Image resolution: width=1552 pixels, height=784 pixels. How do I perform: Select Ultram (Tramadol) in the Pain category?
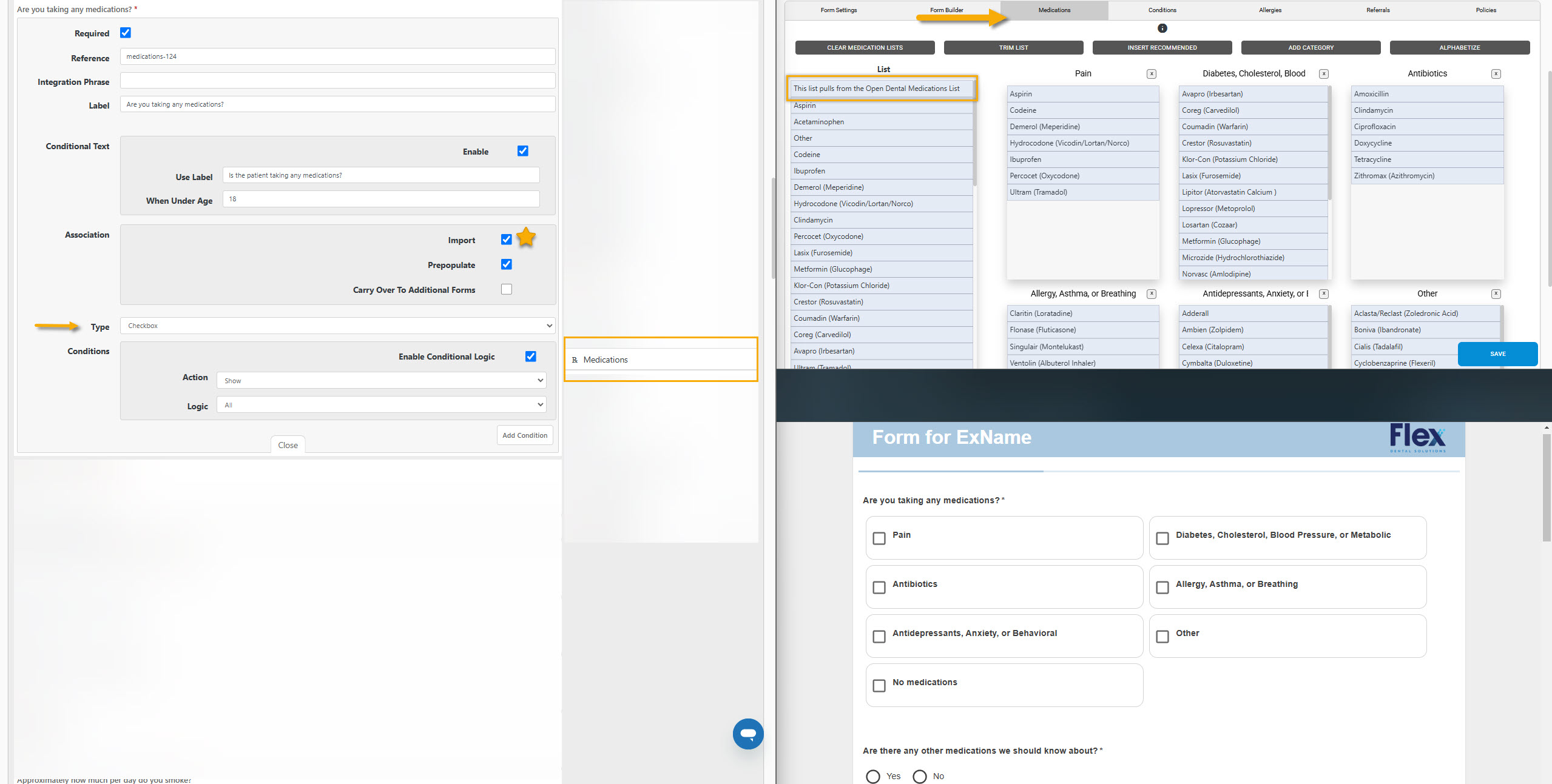1082,192
